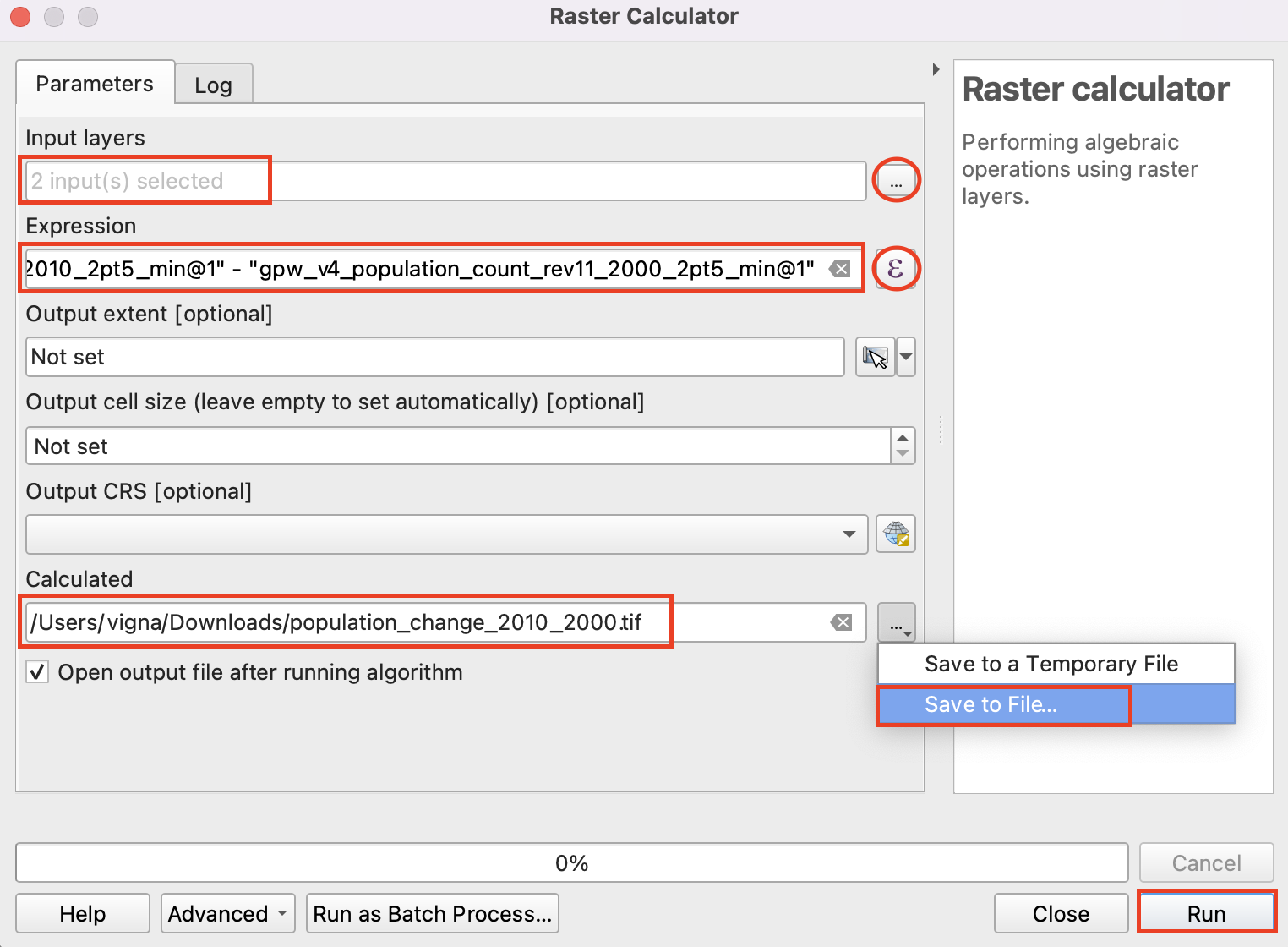Expand the Output extent dropdown arrow
The height and width of the screenshot is (947, 1288).
click(906, 357)
